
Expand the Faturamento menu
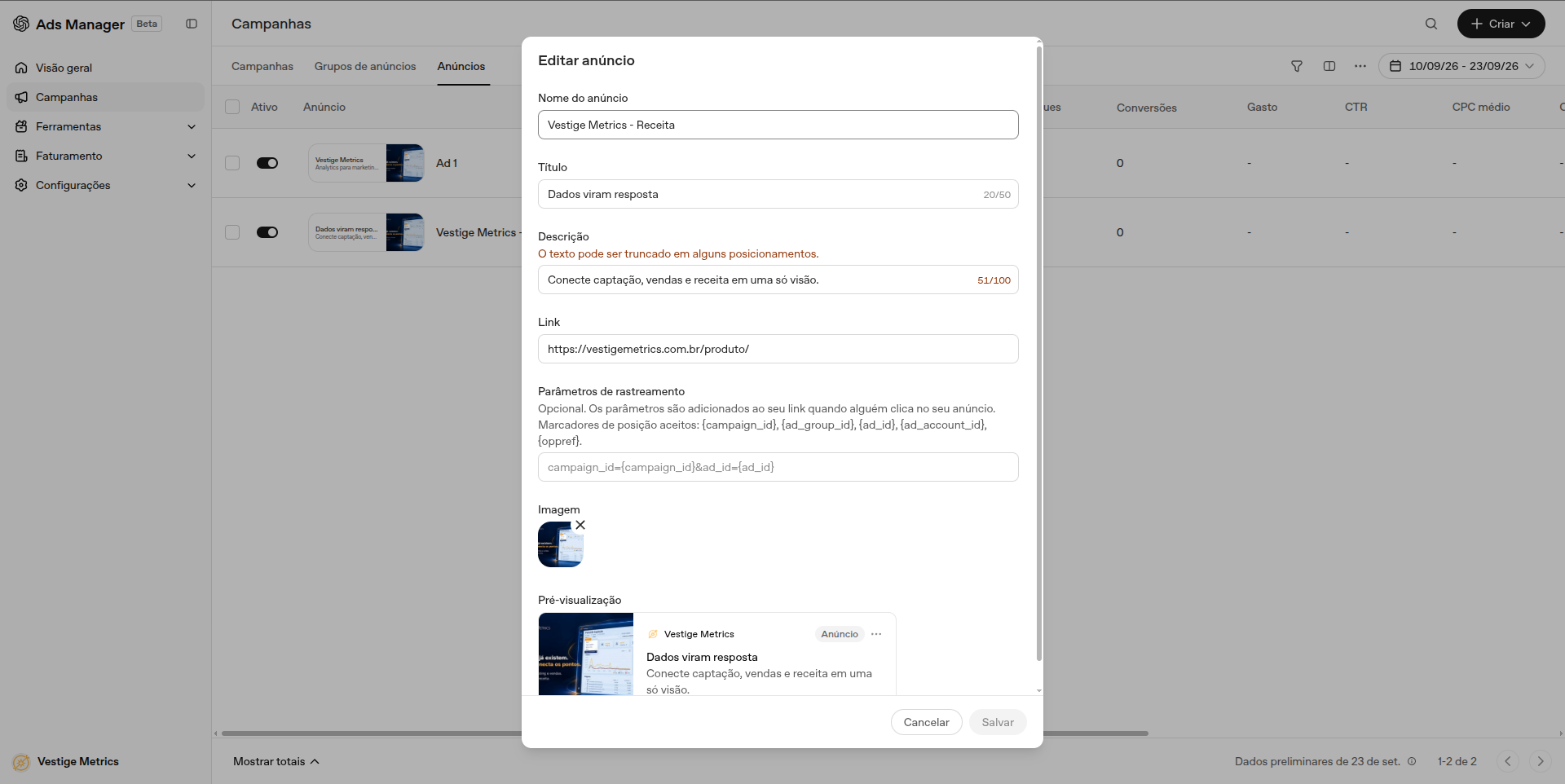(x=106, y=156)
